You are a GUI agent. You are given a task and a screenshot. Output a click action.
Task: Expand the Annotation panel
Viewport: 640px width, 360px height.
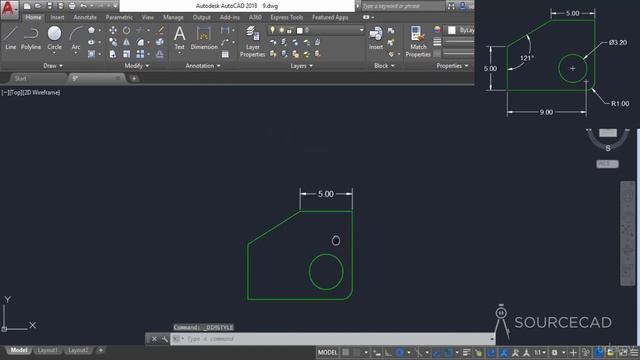pos(203,66)
